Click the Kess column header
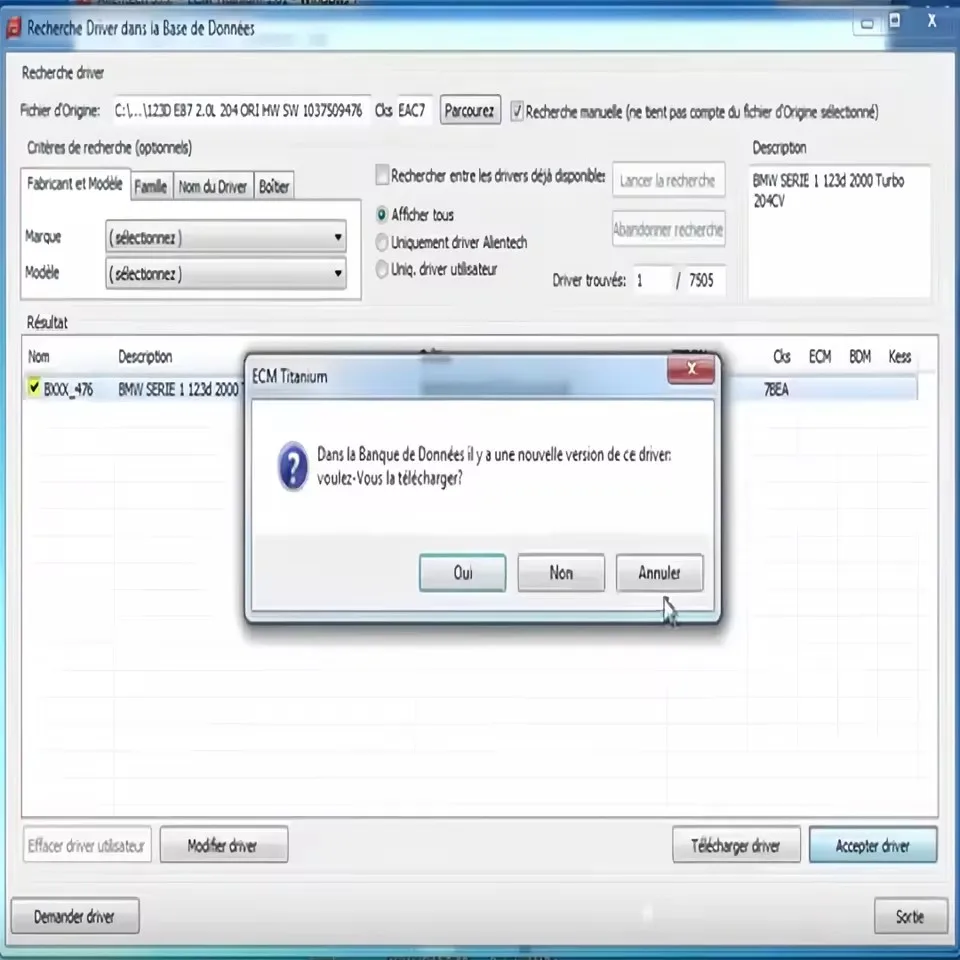This screenshot has height=960, width=960. click(x=900, y=356)
